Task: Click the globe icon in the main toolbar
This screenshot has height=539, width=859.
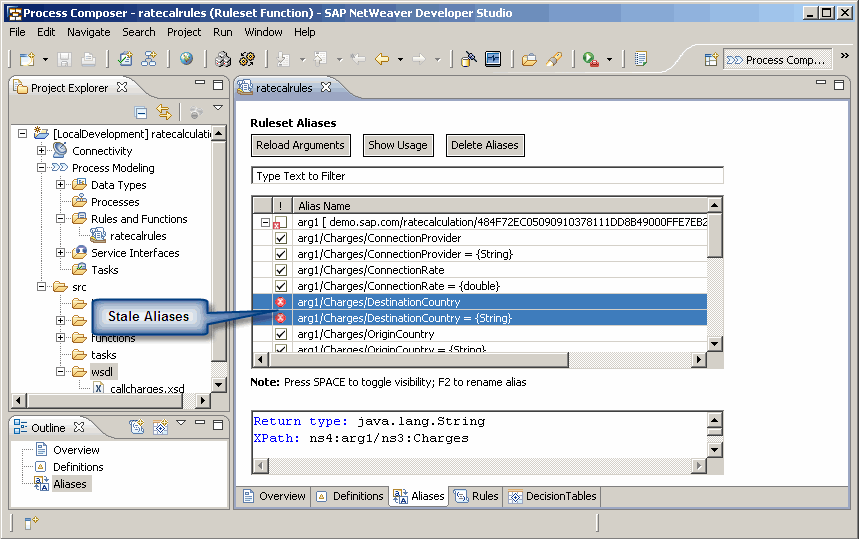Action: 186,60
